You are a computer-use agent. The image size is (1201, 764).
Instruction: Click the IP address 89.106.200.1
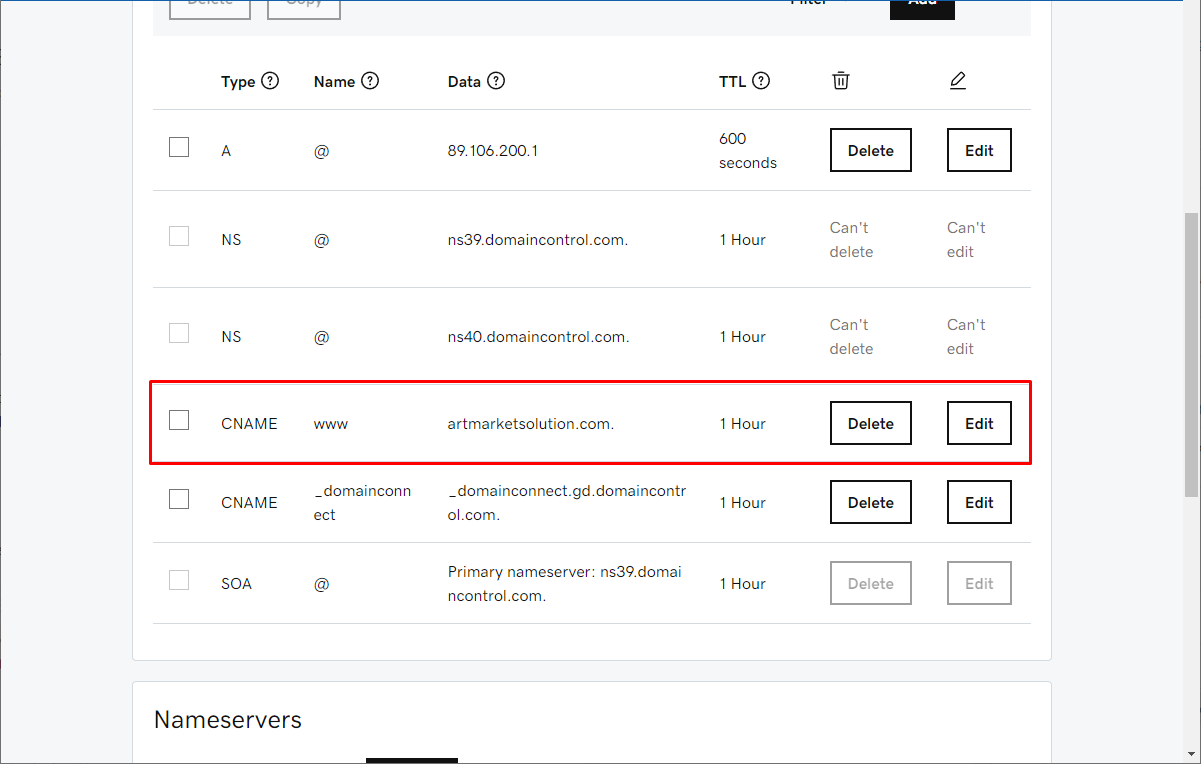click(x=493, y=151)
